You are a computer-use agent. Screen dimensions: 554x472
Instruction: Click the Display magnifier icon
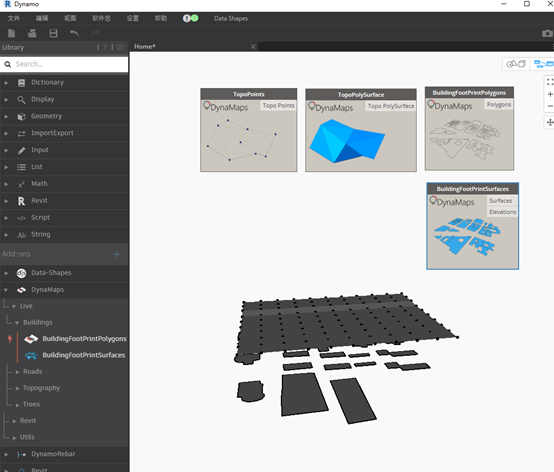(21, 100)
